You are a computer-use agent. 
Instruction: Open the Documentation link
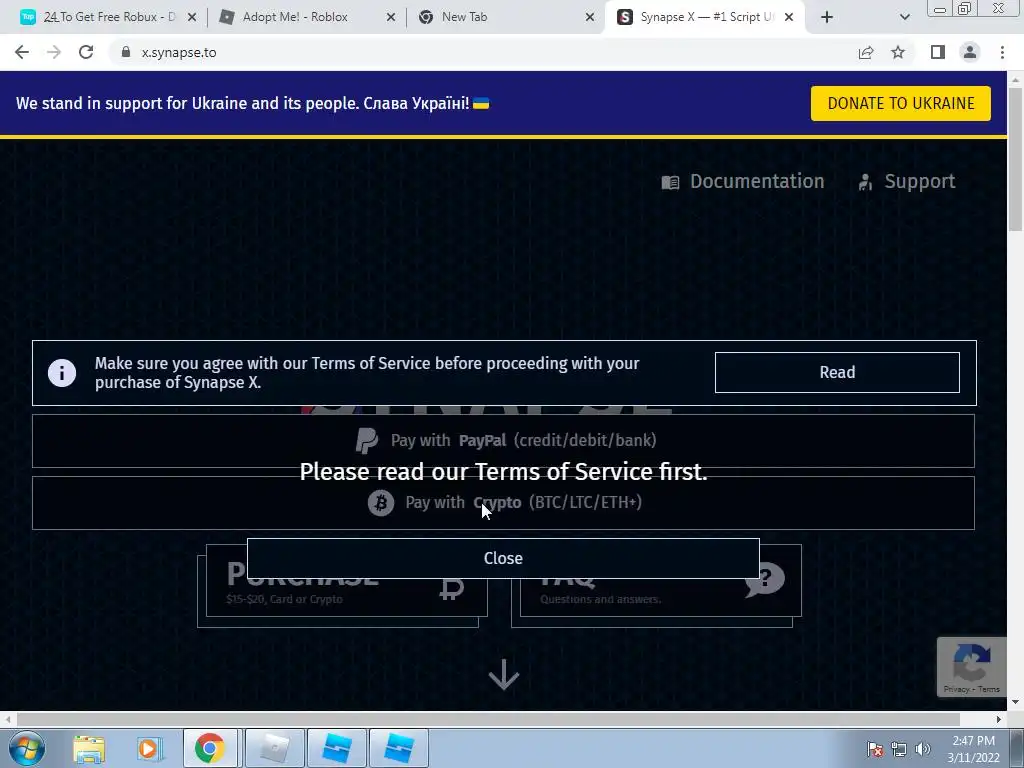743,181
